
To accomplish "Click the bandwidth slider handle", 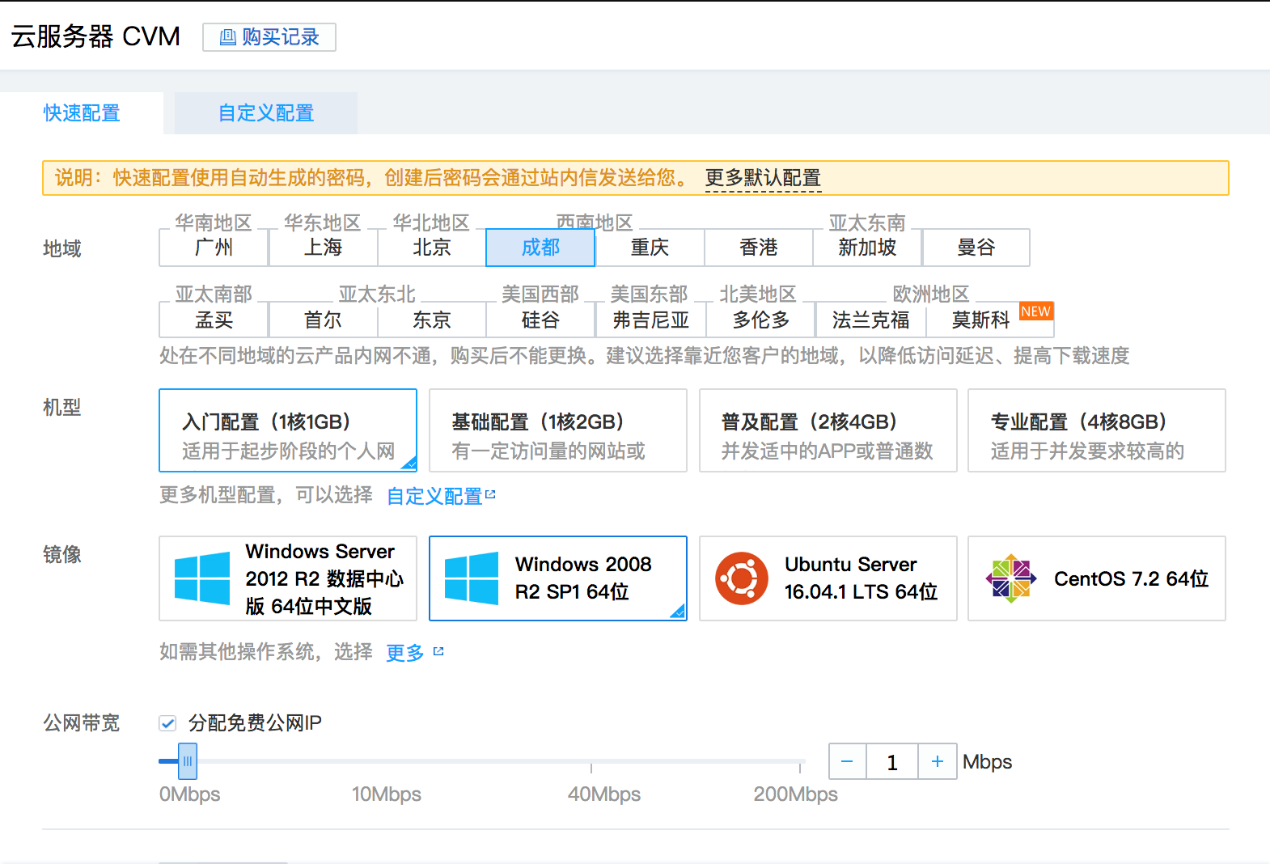I will (x=187, y=761).
